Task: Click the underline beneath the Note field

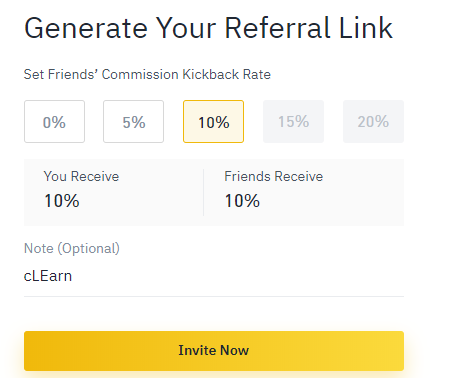Action: (x=214, y=296)
